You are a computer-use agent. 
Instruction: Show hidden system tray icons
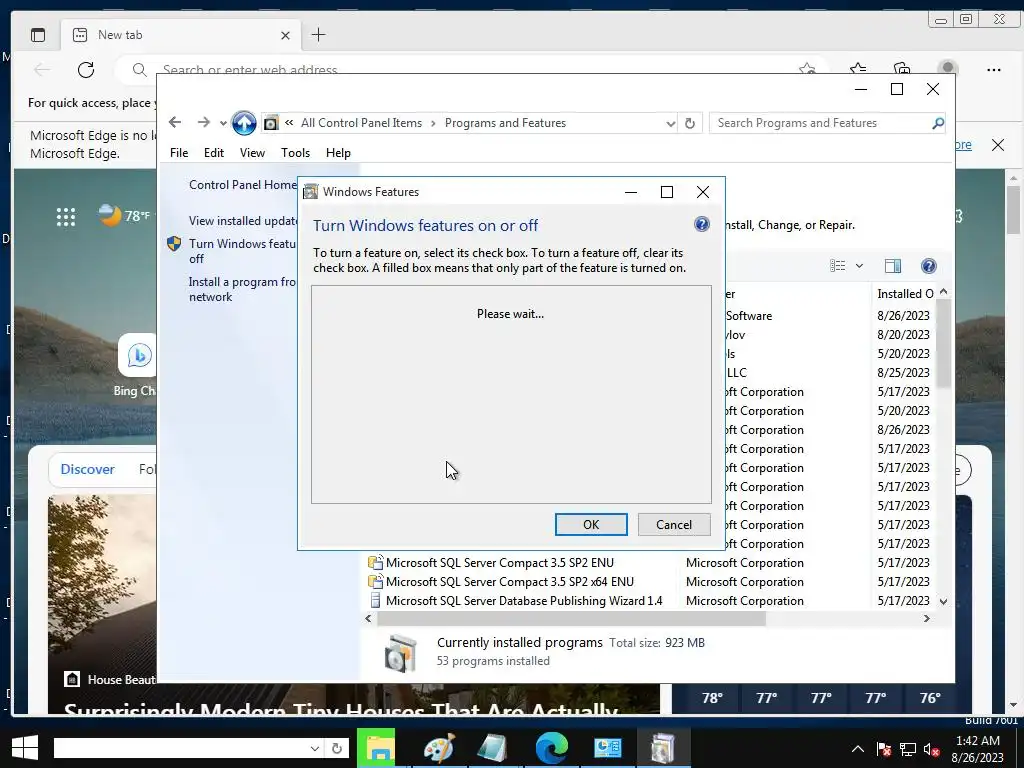click(x=858, y=749)
